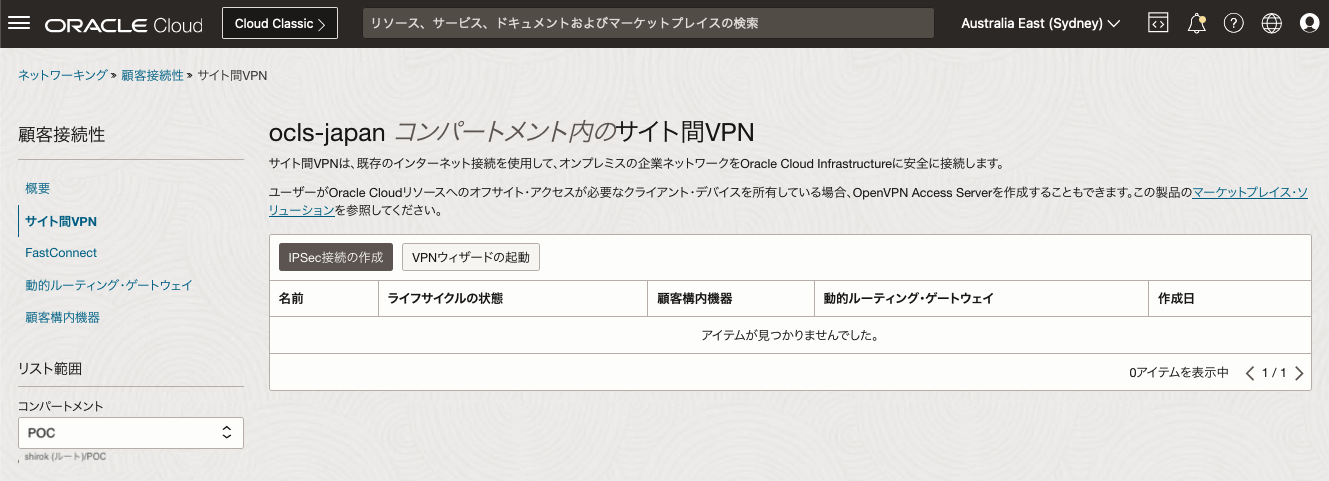Open 顧客構内機器 in the sidebar
1329x481 pixels.
(x=62, y=317)
